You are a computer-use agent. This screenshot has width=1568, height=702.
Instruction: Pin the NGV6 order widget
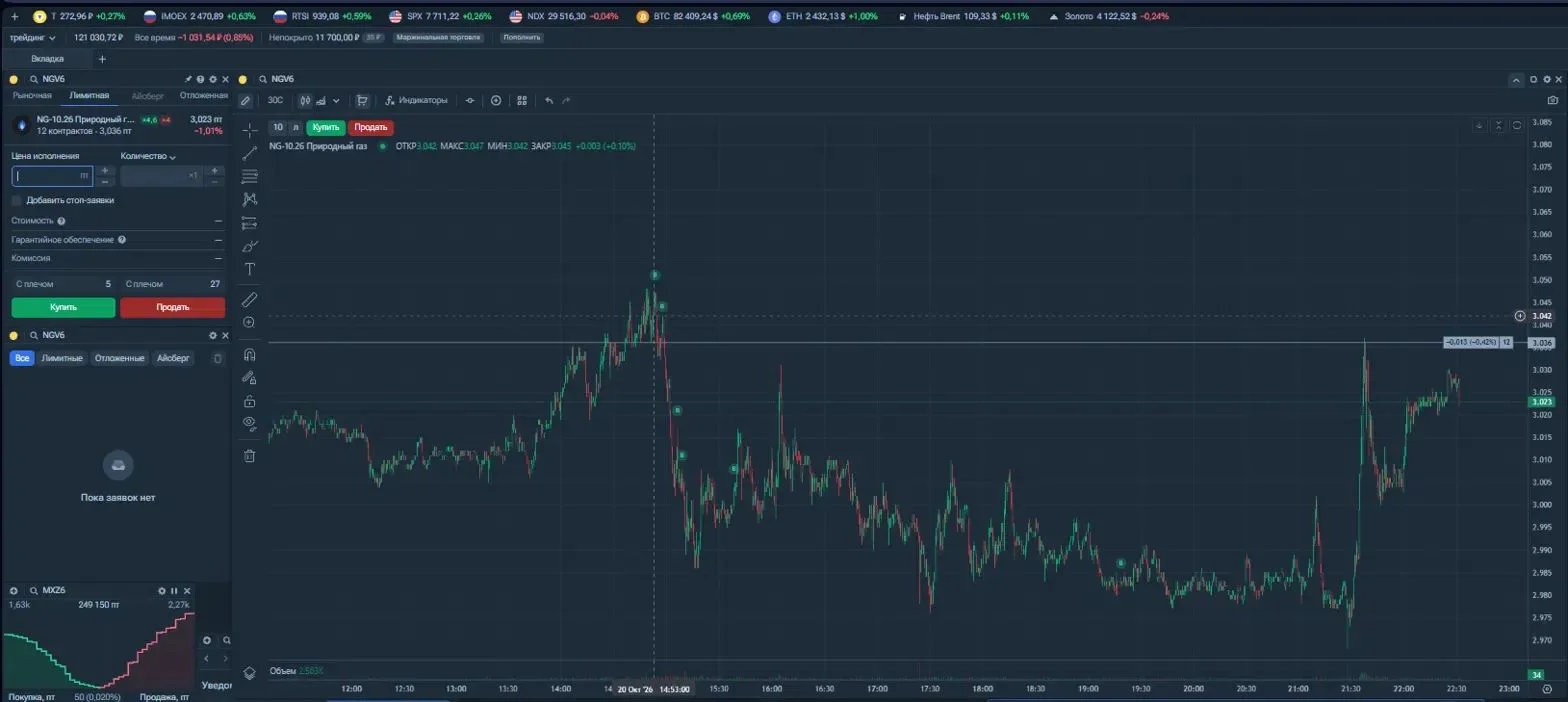click(188, 79)
